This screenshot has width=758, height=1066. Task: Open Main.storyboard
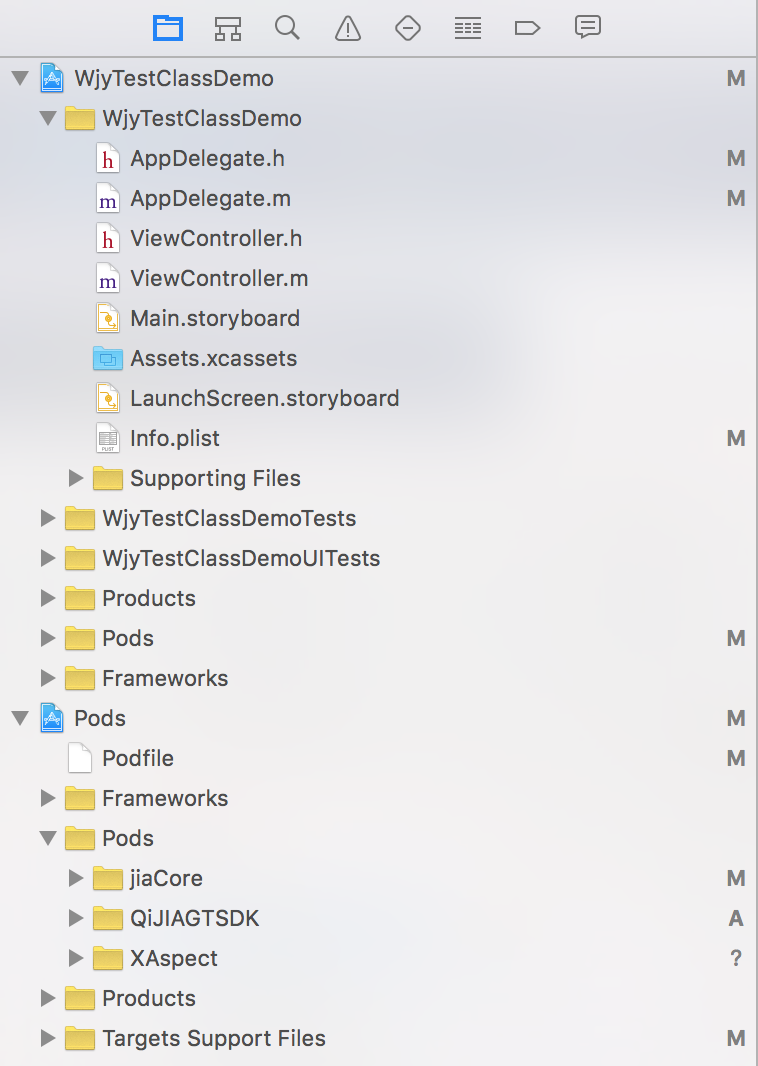click(x=215, y=318)
